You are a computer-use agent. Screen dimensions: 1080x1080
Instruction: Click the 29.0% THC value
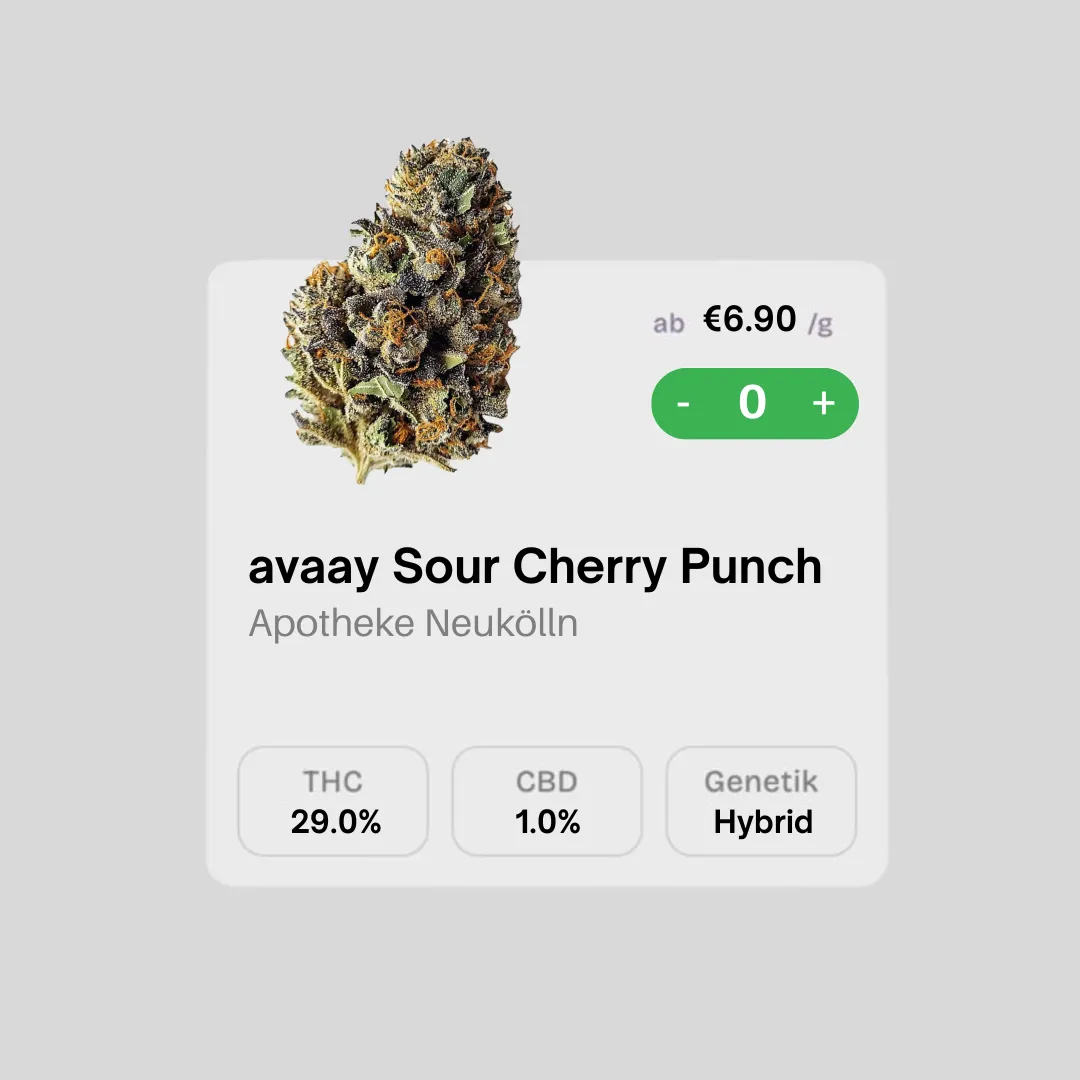coord(335,822)
